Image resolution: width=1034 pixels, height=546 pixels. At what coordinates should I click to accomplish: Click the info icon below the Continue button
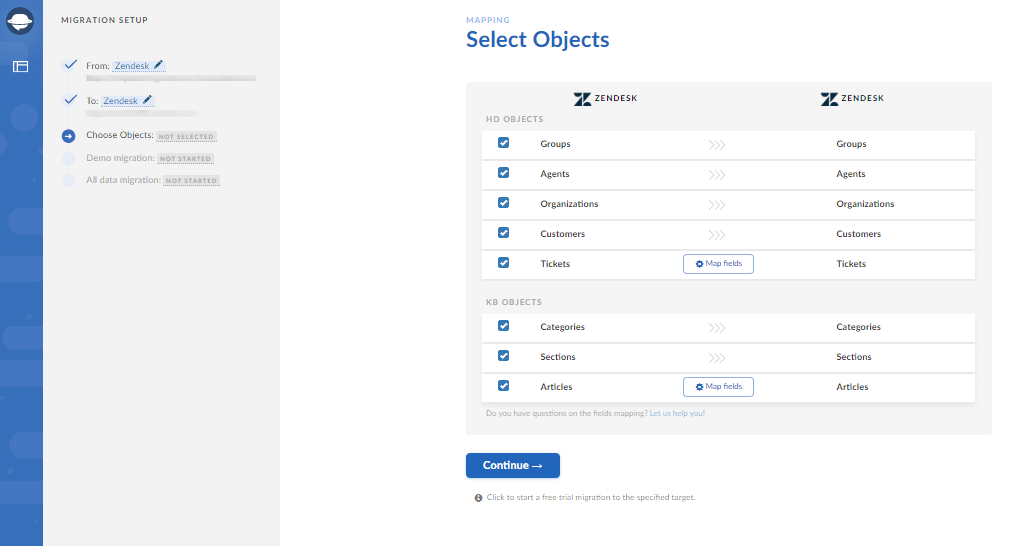click(x=479, y=498)
